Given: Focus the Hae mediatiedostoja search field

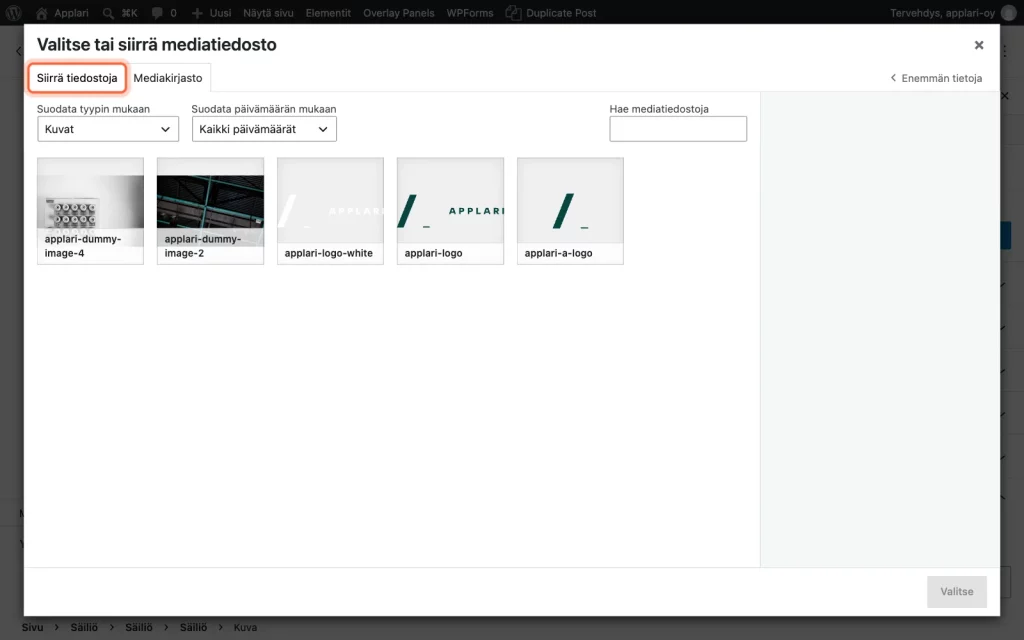Looking at the screenshot, I should click(x=678, y=129).
